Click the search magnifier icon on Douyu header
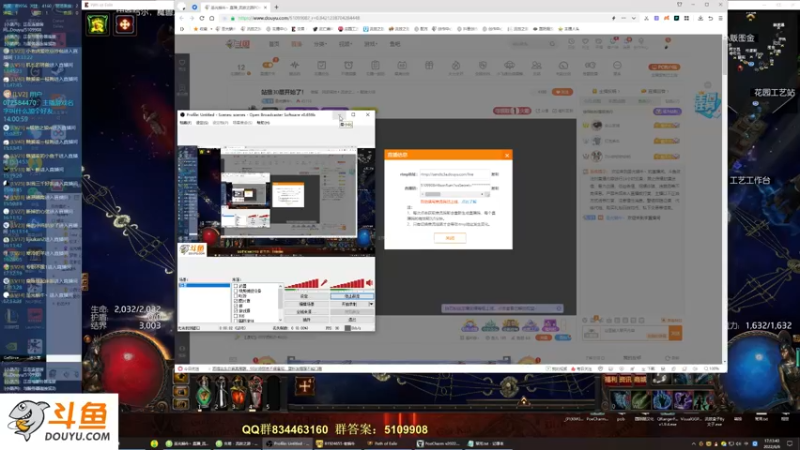The width and height of the screenshot is (800, 450). coord(552,44)
